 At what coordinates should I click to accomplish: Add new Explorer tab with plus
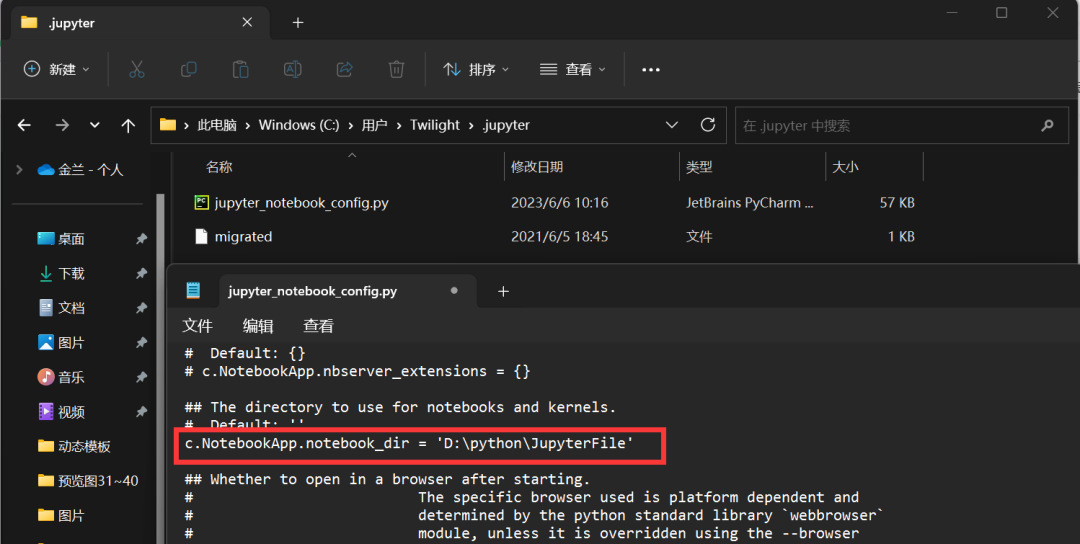(x=298, y=23)
